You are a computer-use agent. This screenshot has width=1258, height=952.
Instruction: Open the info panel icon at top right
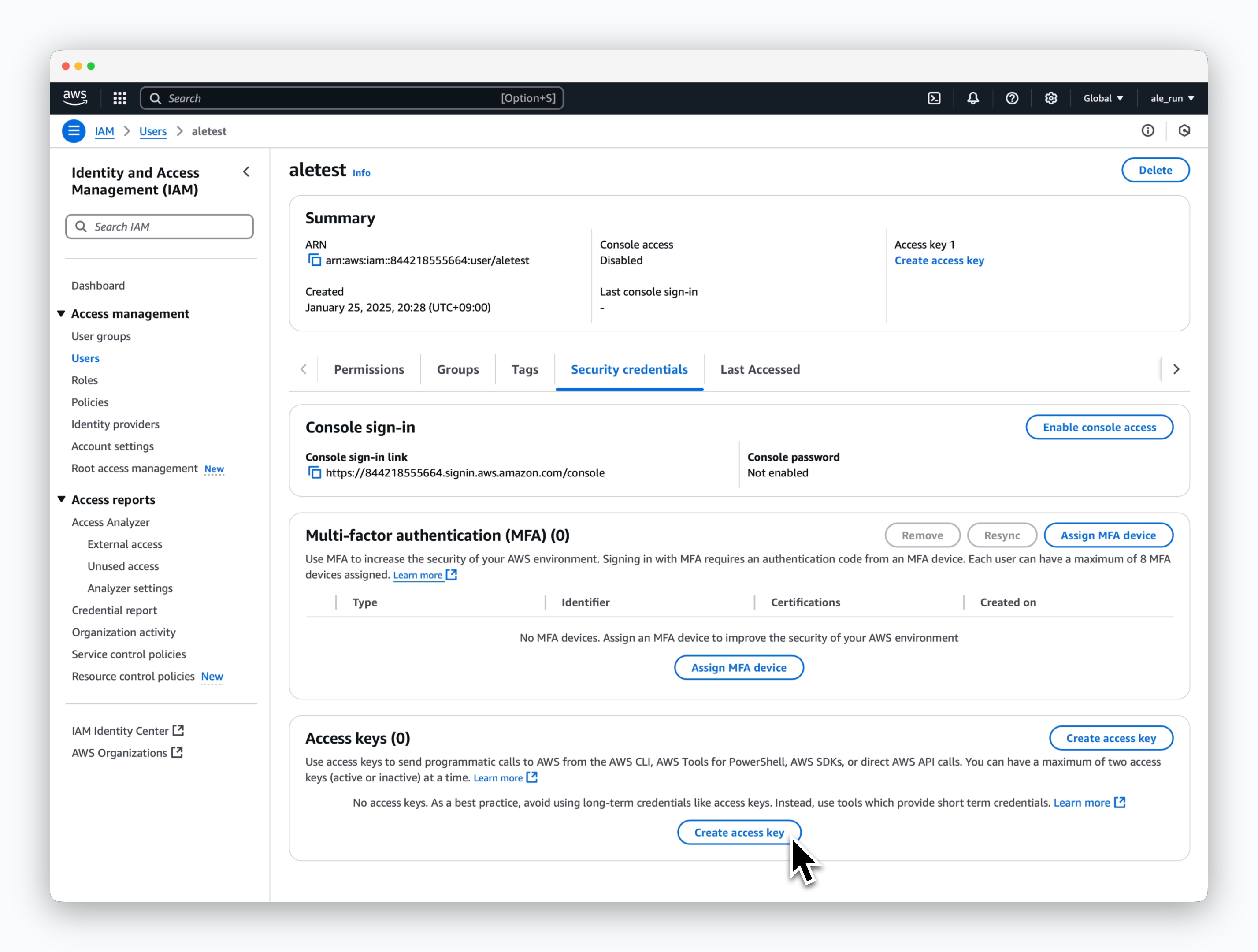[x=1148, y=131]
